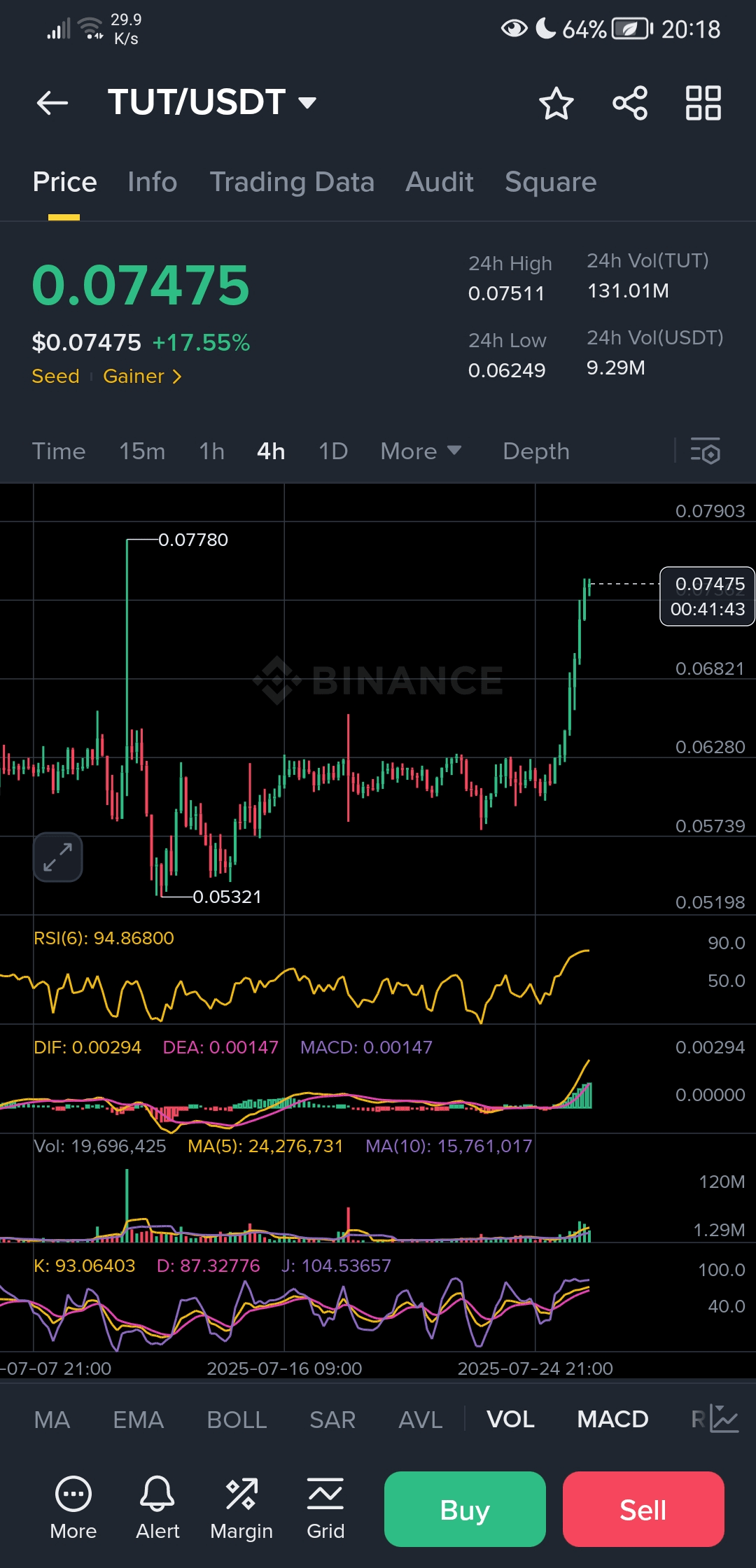The height and width of the screenshot is (1568, 756).
Task: Tap the RSI(6) value readout
Action: pyautogui.click(x=104, y=938)
